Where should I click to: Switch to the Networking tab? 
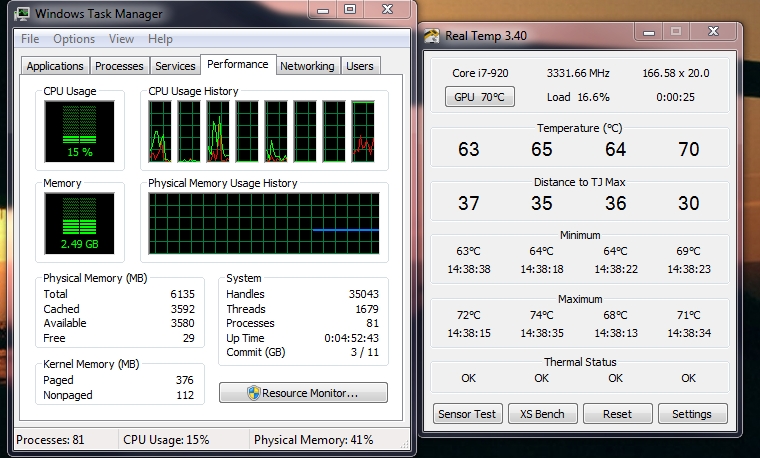307,66
